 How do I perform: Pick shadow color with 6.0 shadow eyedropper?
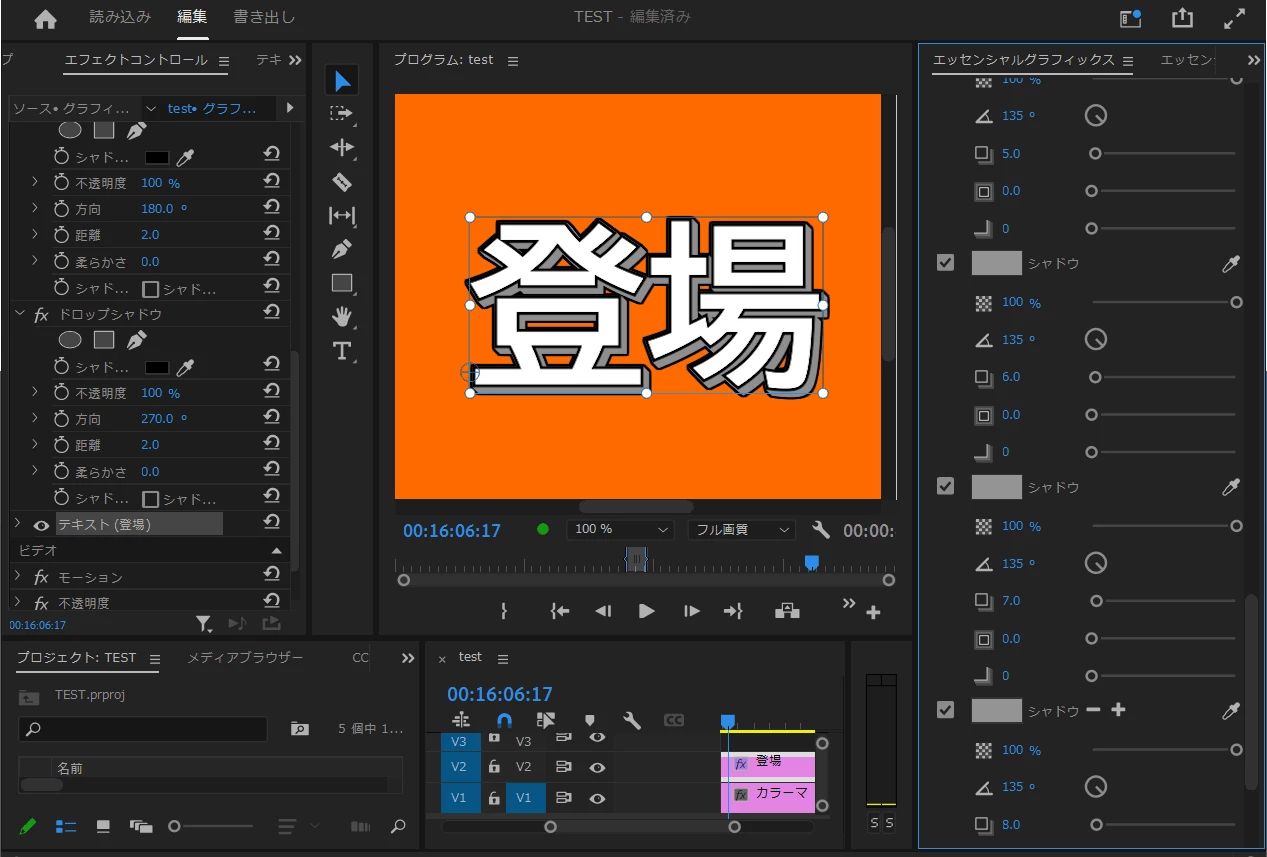pyautogui.click(x=1231, y=263)
